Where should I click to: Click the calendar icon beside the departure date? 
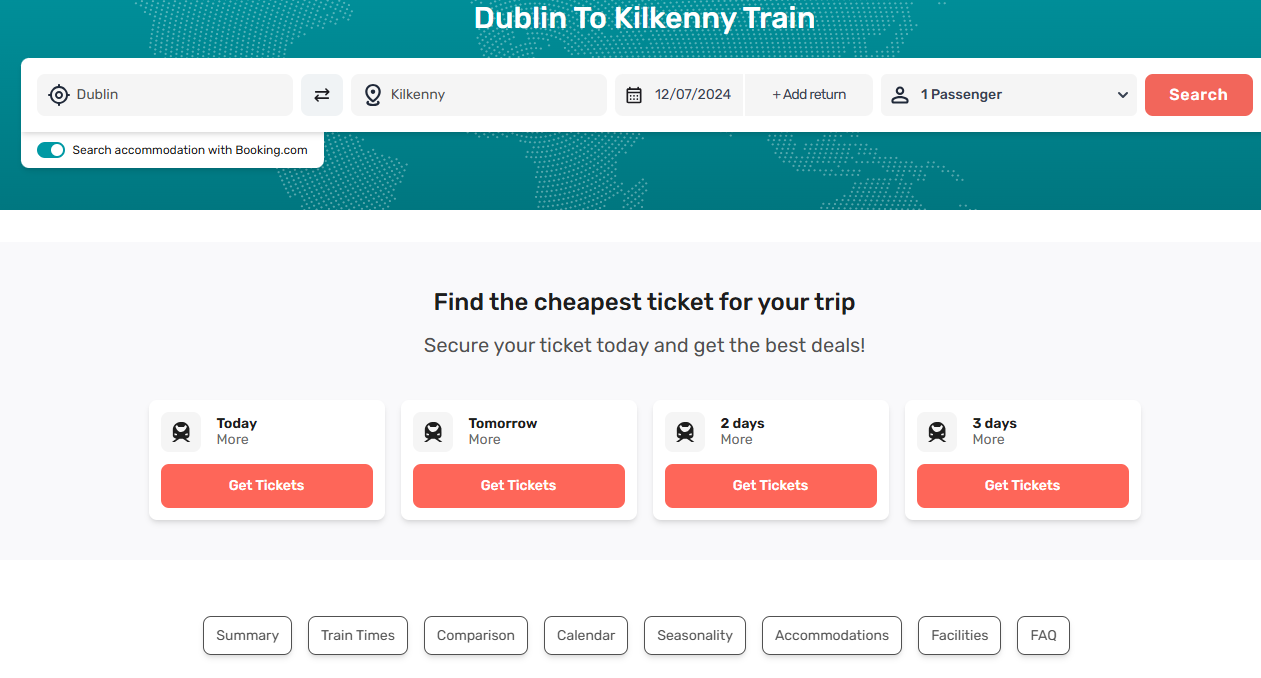(634, 95)
